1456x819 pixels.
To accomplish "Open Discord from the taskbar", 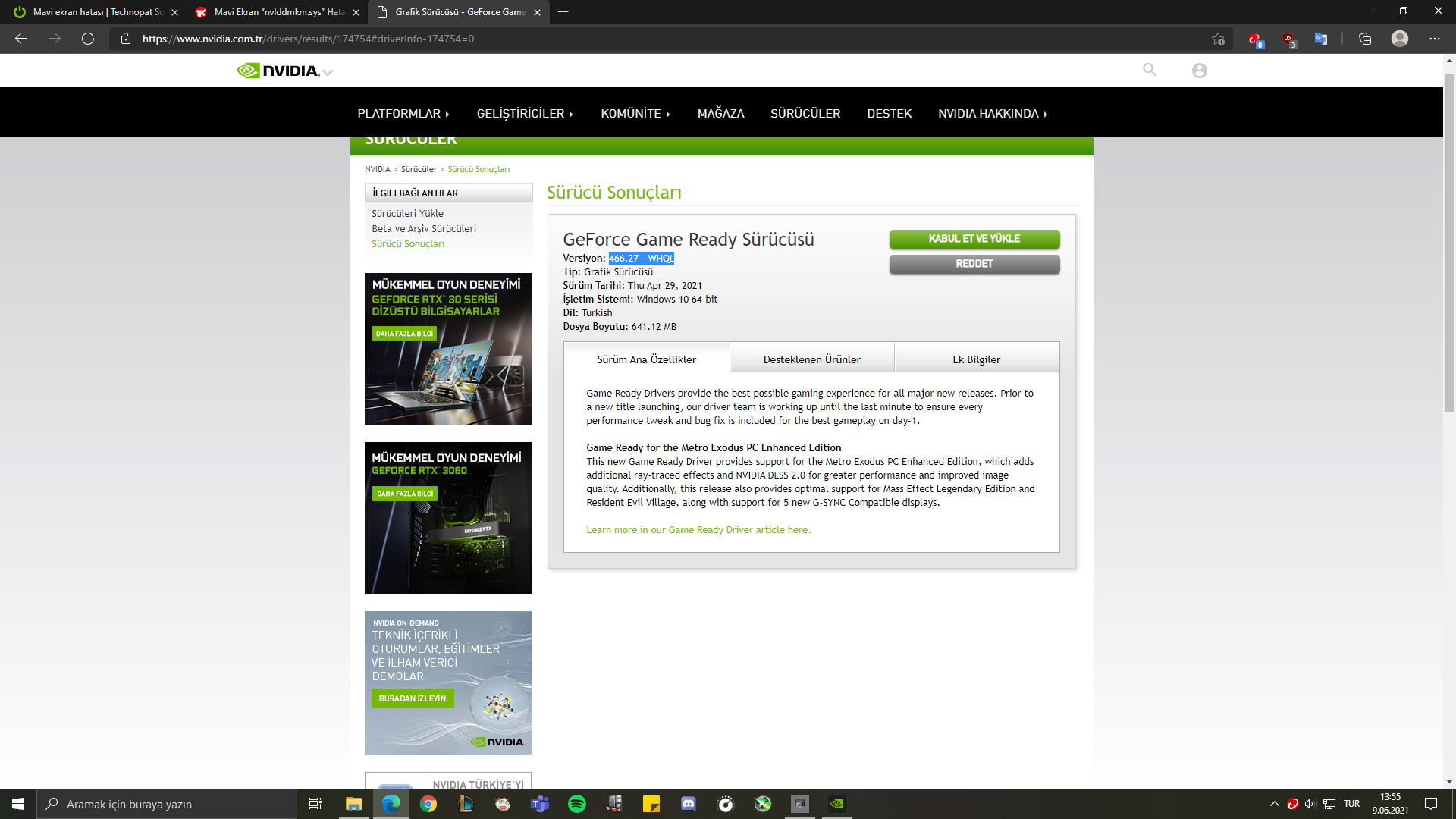I will click(689, 804).
